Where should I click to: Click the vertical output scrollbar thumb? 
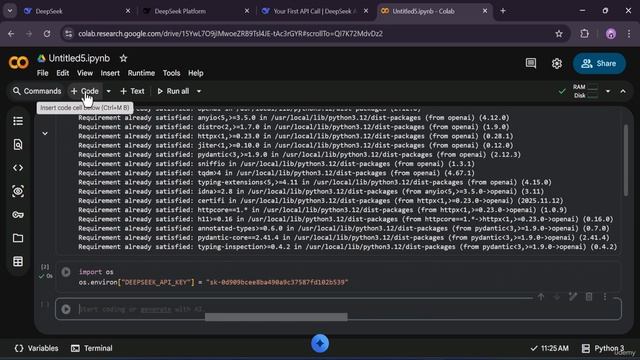(626, 160)
